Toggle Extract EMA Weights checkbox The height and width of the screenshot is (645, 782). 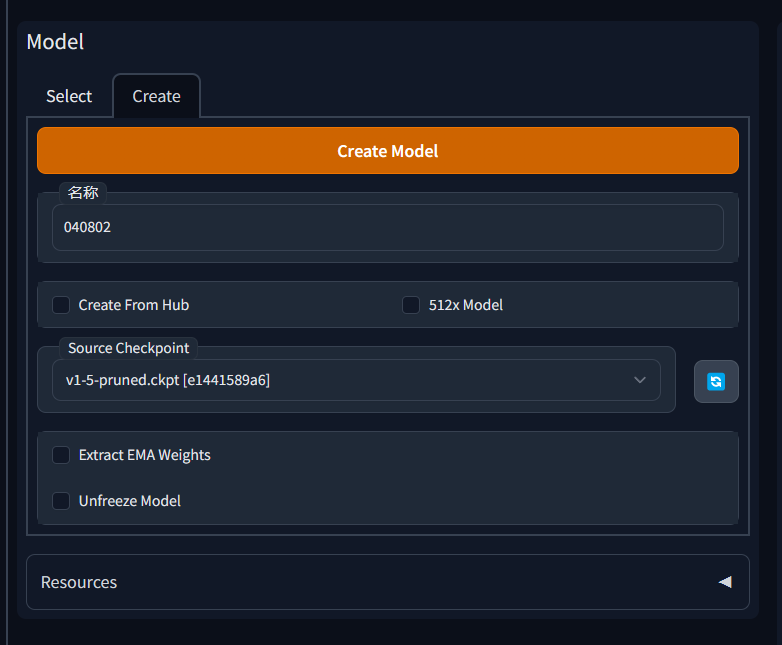[61, 455]
